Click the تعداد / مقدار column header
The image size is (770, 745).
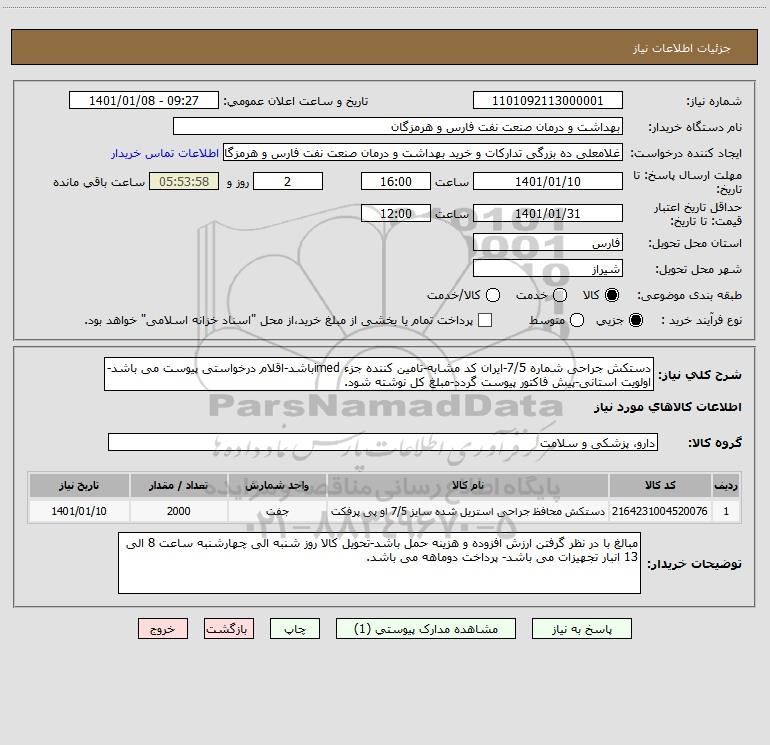(179, 485)
